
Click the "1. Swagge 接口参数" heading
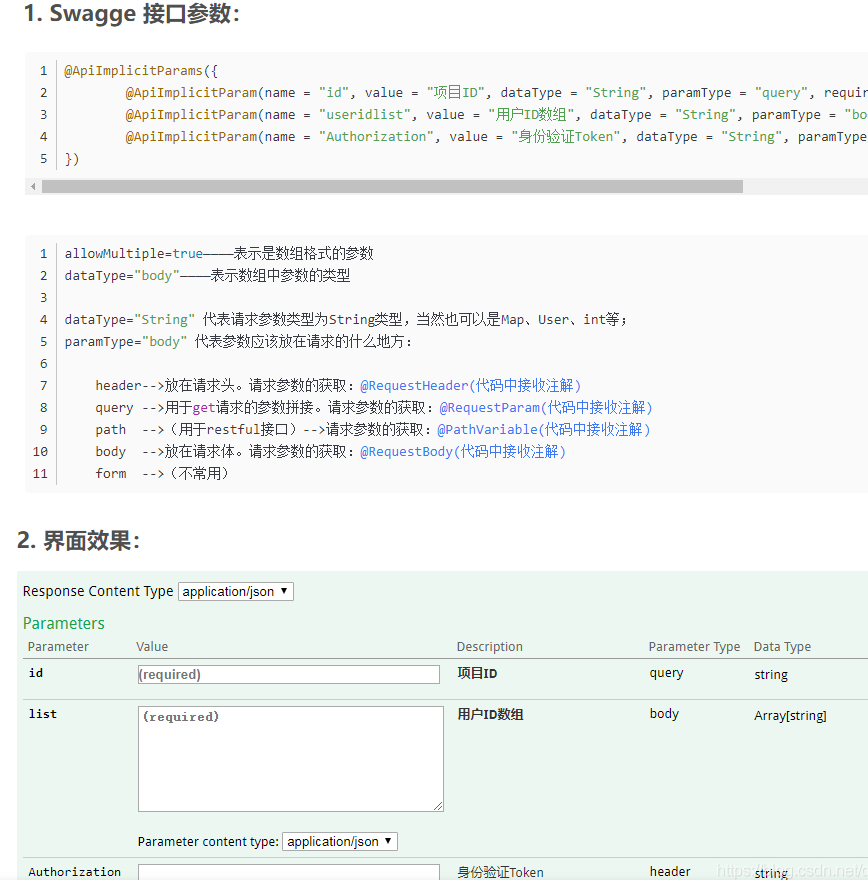click(132, 13)
